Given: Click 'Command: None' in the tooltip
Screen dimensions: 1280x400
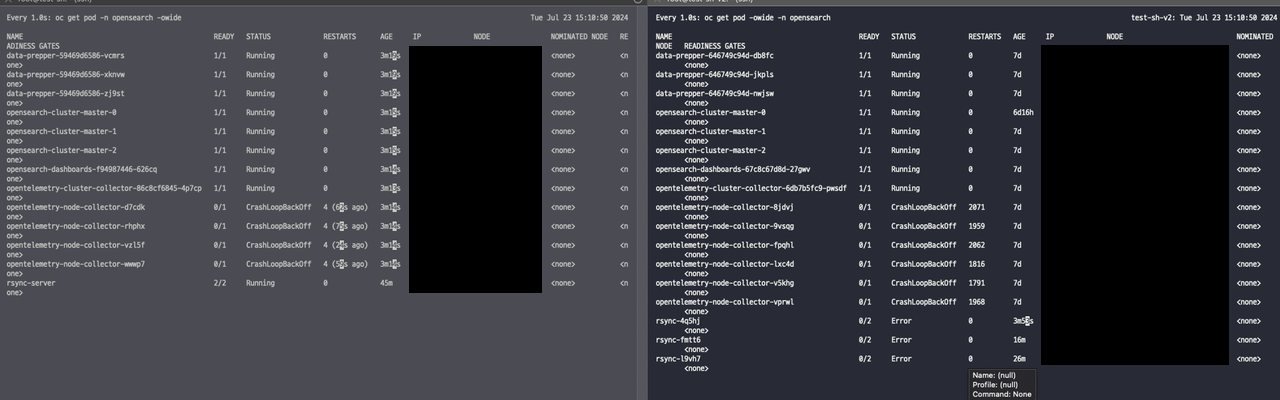Looking at the screenshot, I should point(1001,394).
